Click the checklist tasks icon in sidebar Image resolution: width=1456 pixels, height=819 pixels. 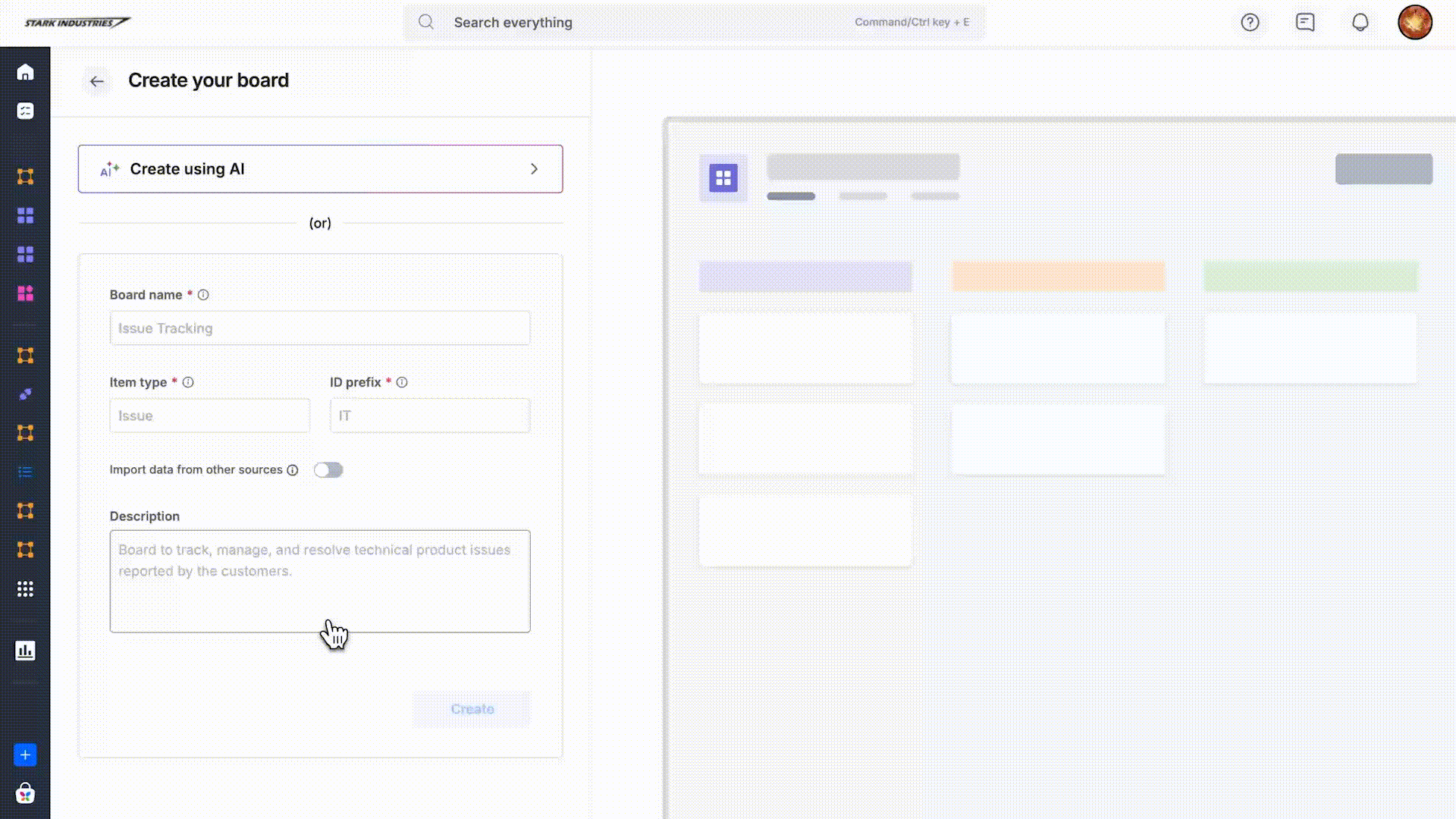click(25, 111)
